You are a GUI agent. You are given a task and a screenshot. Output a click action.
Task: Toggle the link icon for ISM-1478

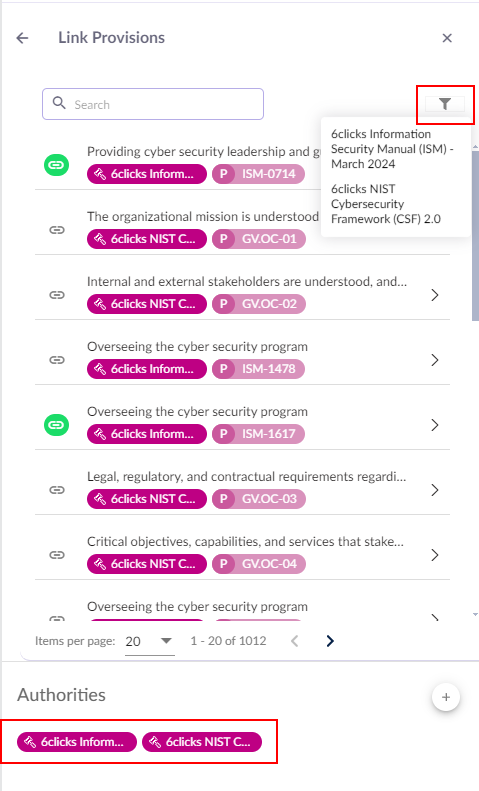click(x=56, y=360)
